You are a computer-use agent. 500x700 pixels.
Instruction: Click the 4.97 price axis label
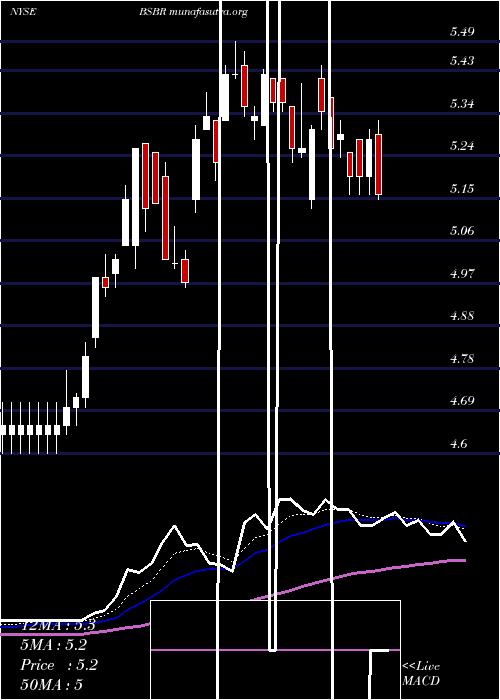pos(462,273)
